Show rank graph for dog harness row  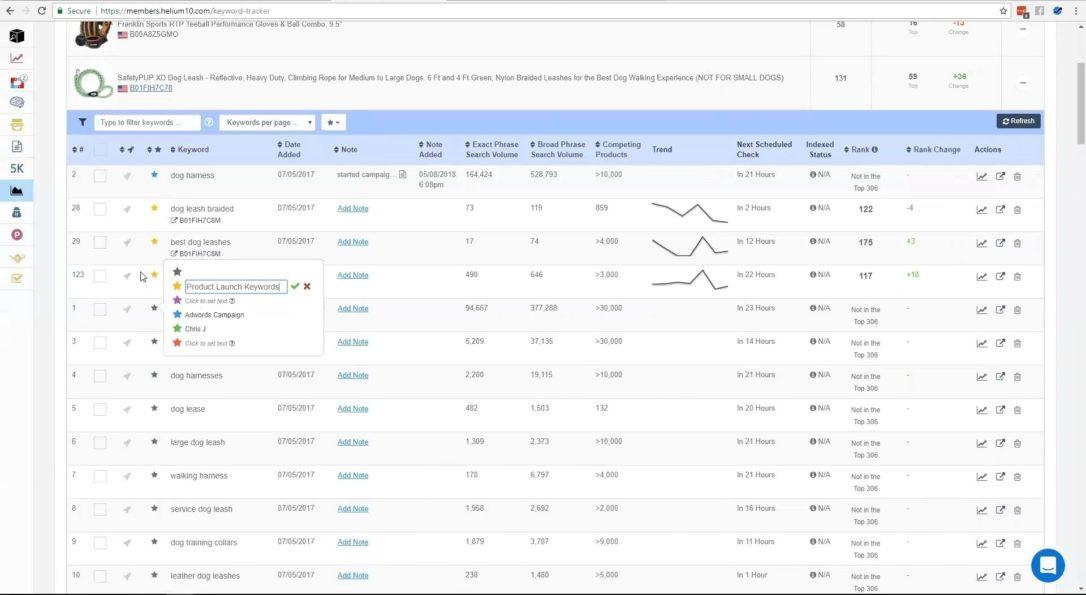click(x=981, y=177)
